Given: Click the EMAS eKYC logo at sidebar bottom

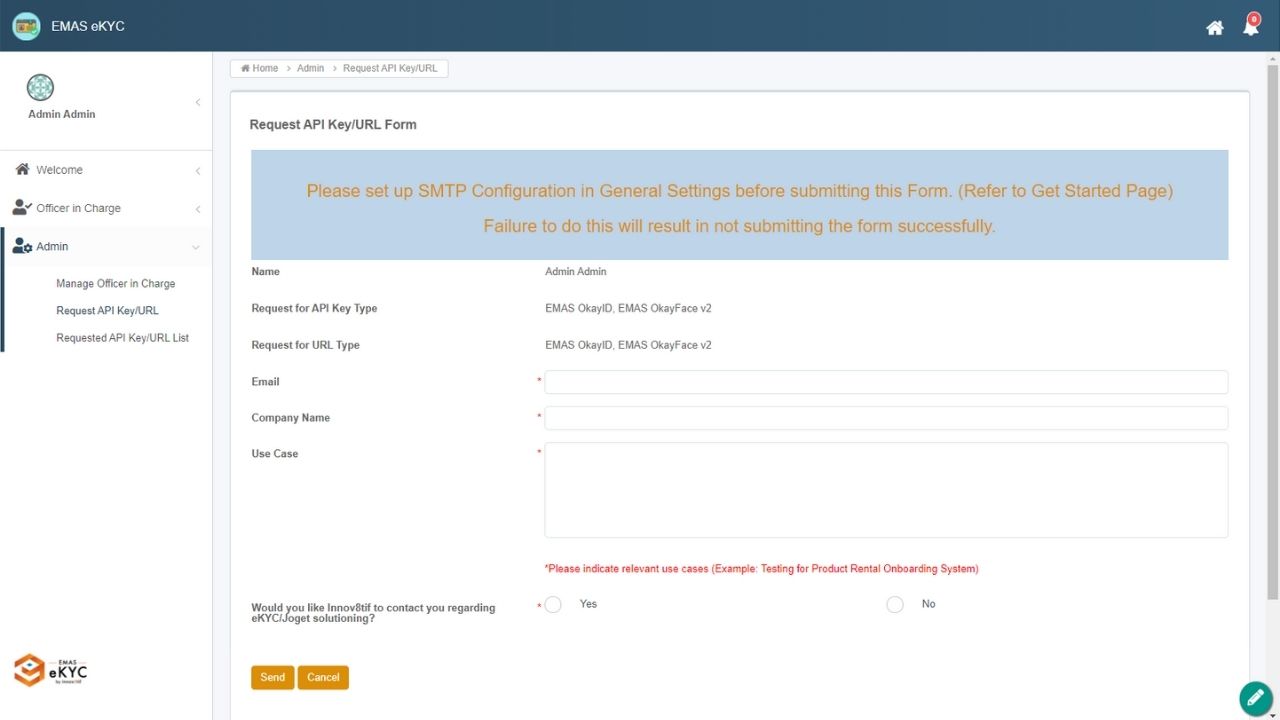Looking at the screenshot, I should (50, 670).
